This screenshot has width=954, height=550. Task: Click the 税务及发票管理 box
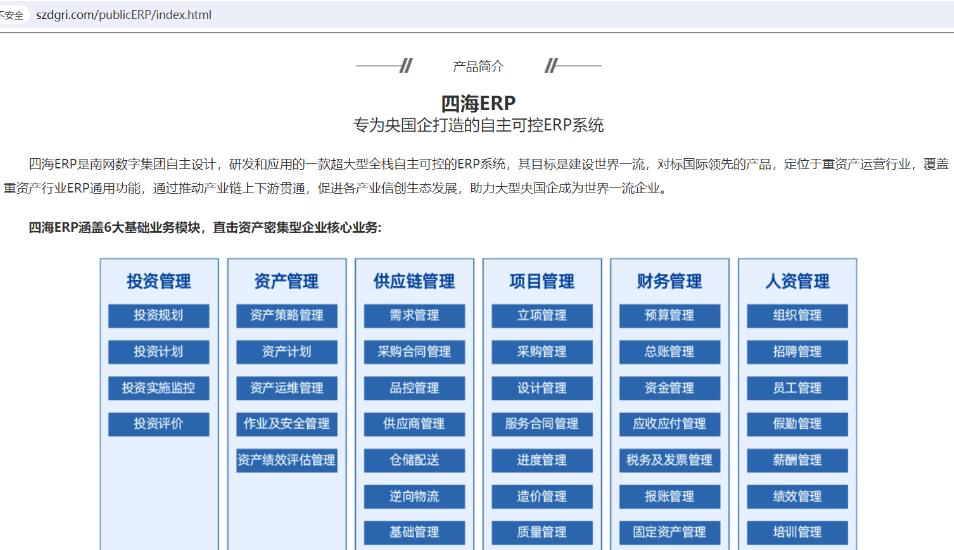(x=669, y=461)
